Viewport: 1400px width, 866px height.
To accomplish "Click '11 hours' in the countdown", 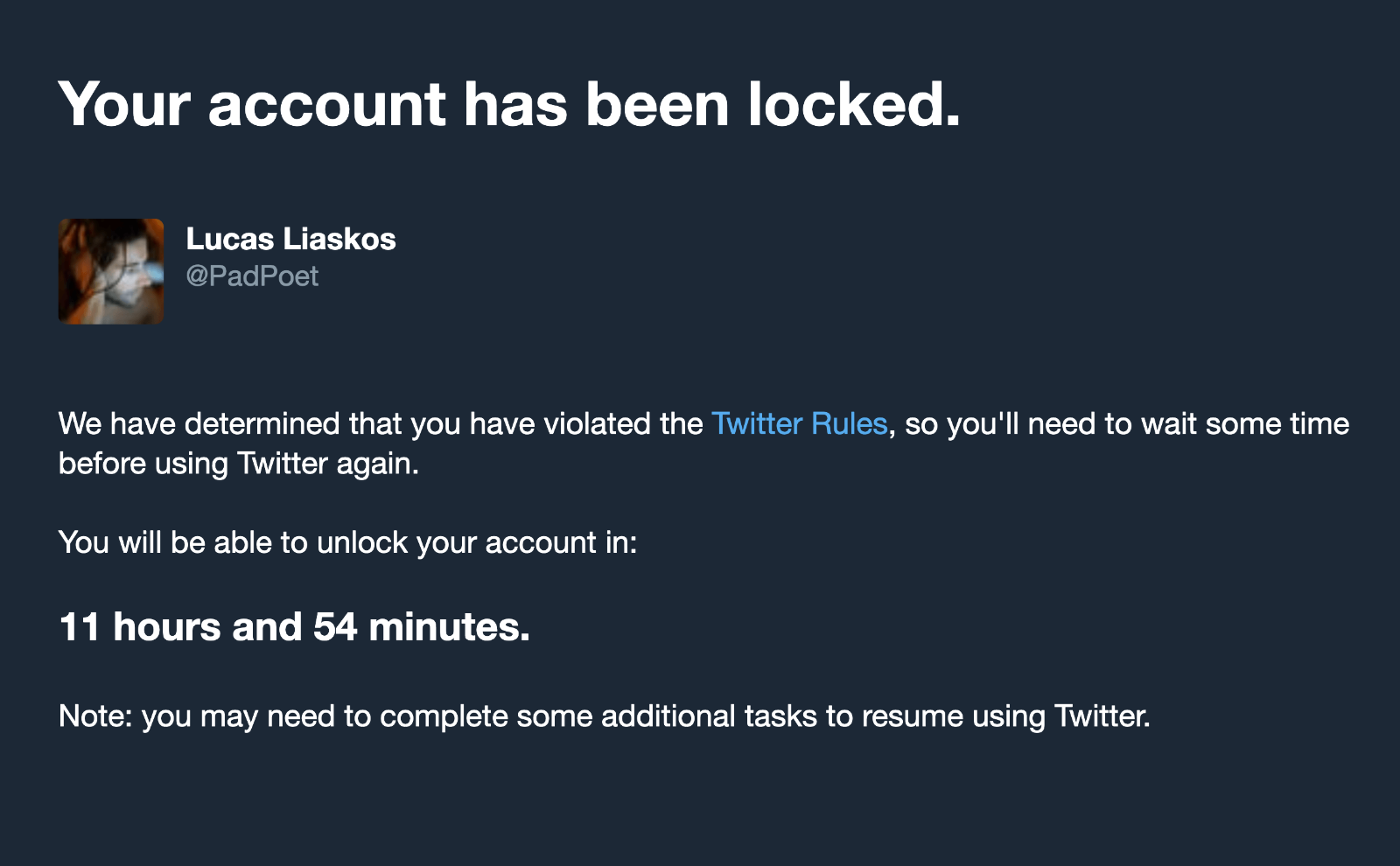I will (x=140, y=627).
